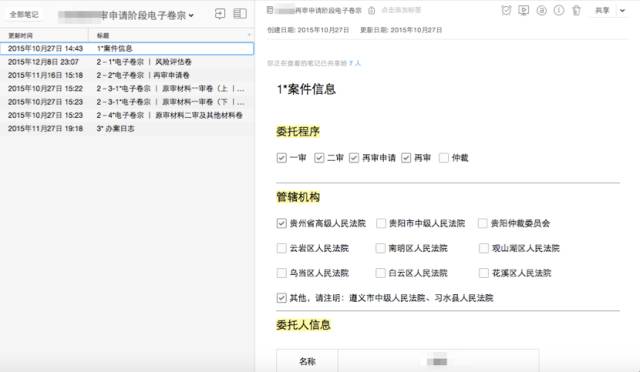
Task: Open note 2-4*电子卷宗 原审材料二审及其他材料卷
Action: 127,115
